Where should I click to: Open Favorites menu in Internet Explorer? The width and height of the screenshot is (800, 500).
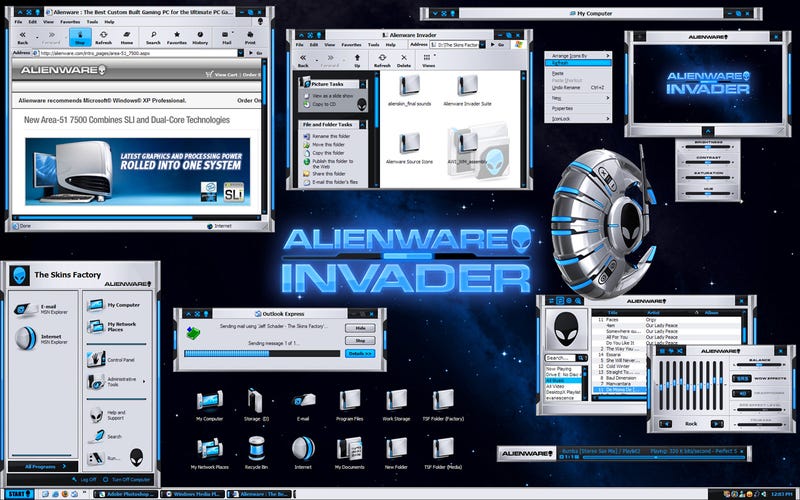coord(70,22)
